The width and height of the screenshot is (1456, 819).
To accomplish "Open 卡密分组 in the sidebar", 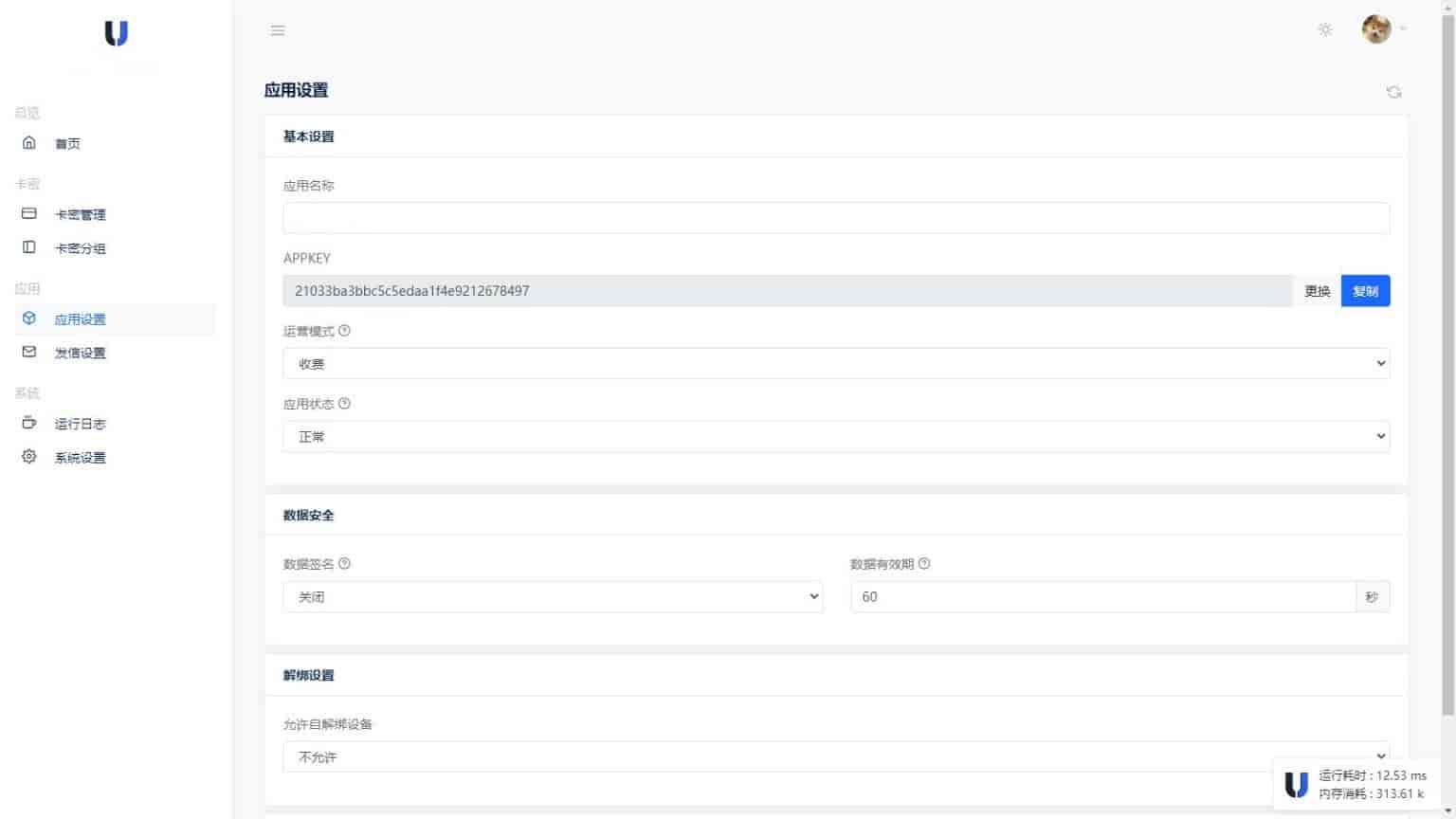I will click(81, 248).
